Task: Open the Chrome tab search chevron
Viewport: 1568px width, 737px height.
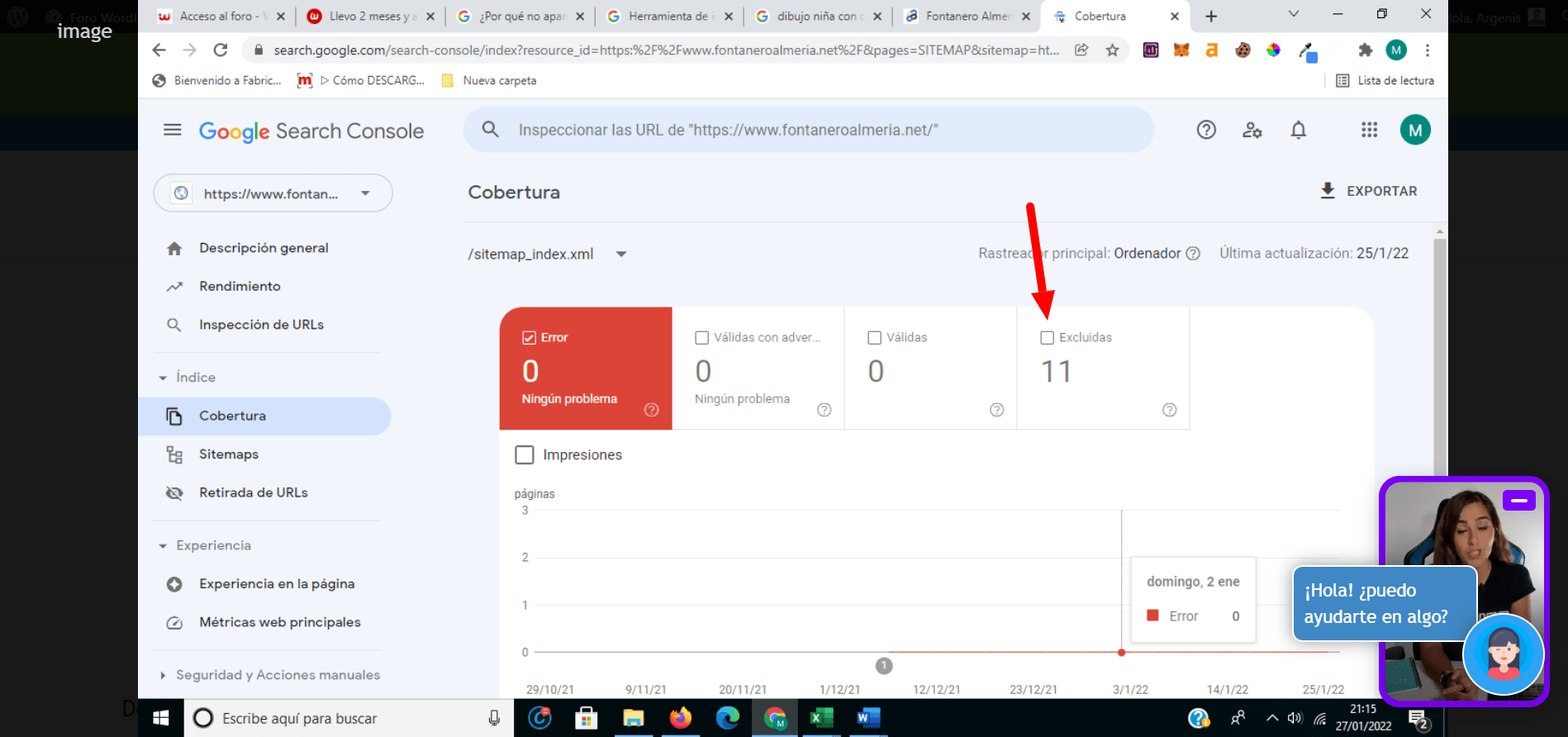Action: click(x=1294, y=14)
